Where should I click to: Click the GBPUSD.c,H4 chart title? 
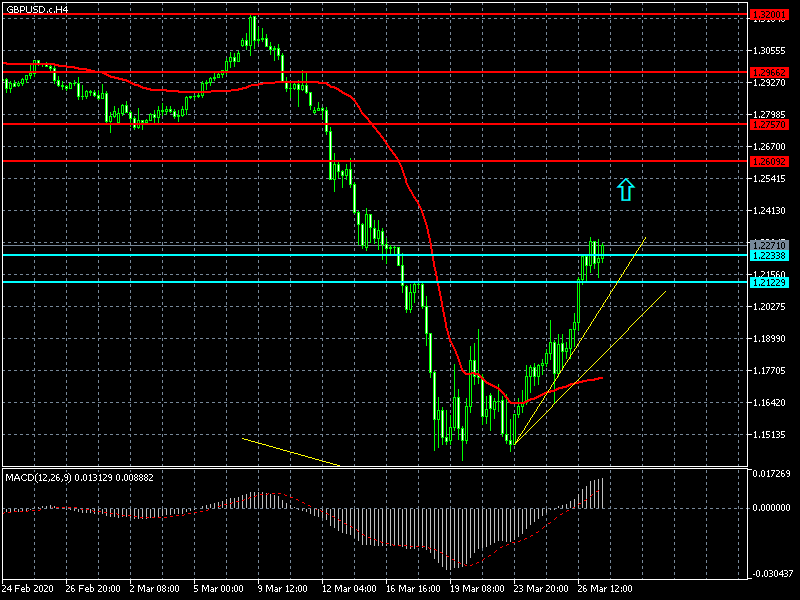38,9
